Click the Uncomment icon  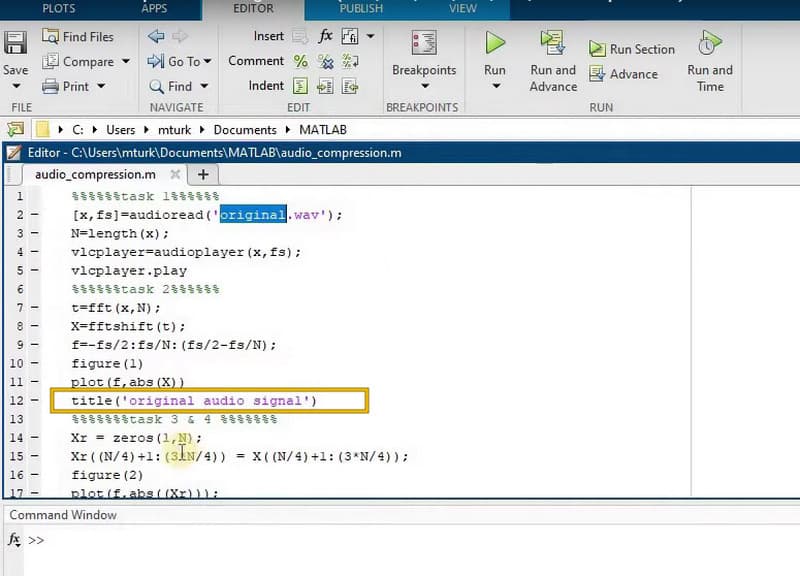point(325,61)
